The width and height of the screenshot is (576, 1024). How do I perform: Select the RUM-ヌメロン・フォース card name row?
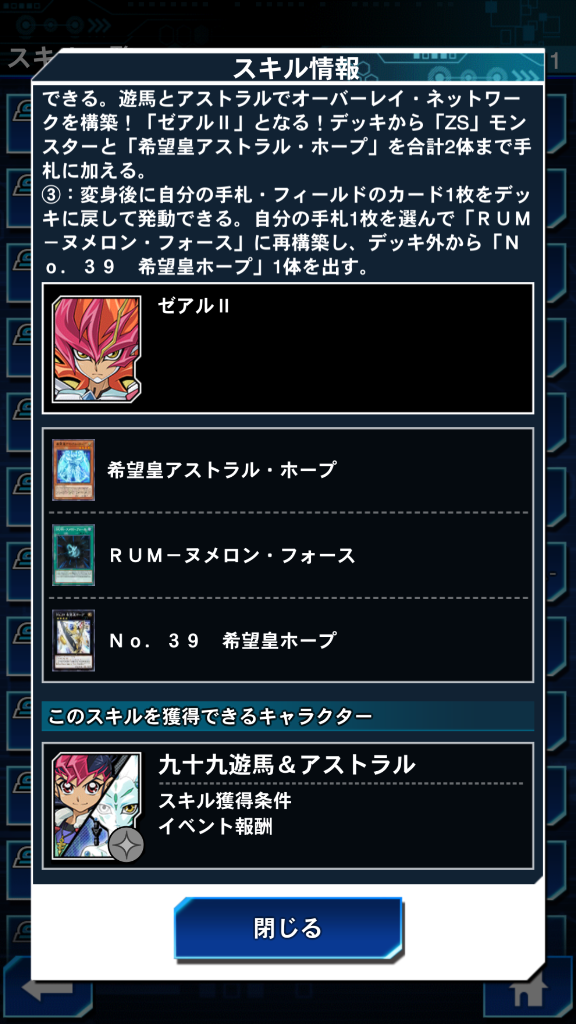coord(288,555)
